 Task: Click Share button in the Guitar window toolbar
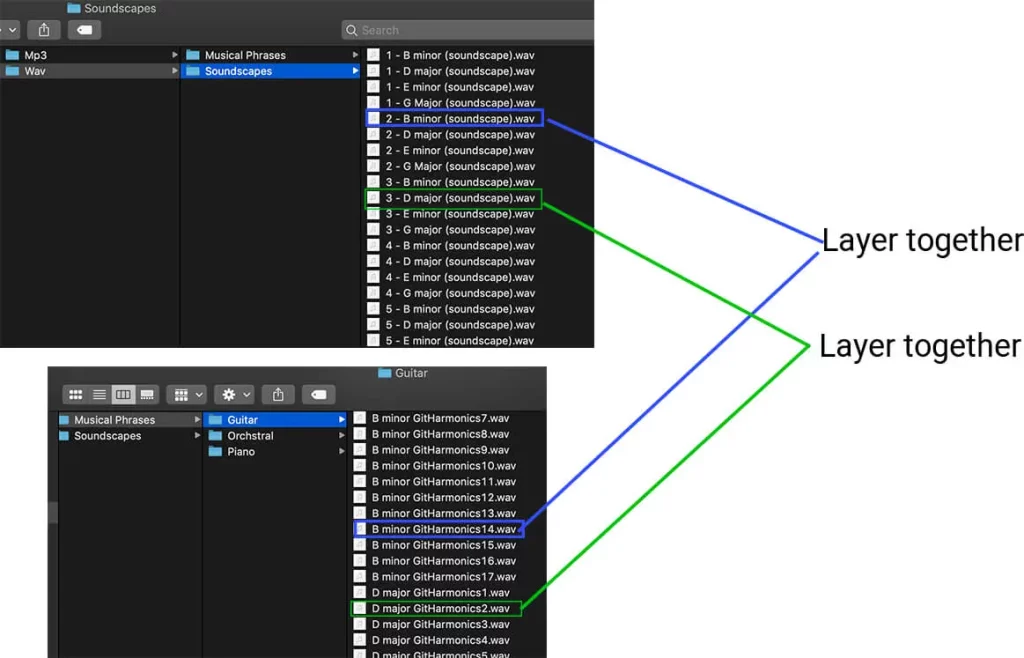279,395
